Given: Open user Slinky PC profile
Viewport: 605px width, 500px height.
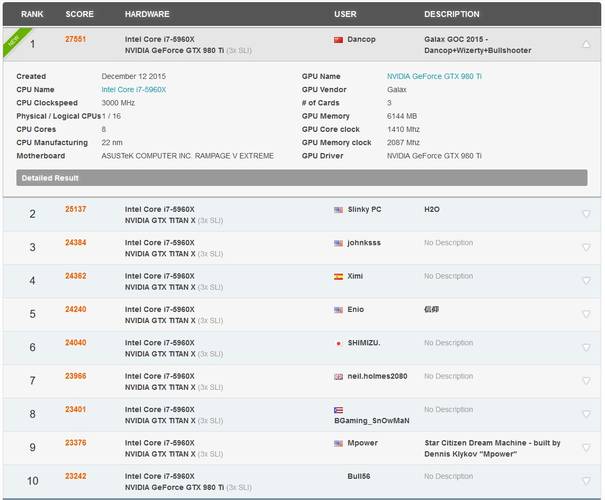Looking at the screenshot, I should pos(364,209).
